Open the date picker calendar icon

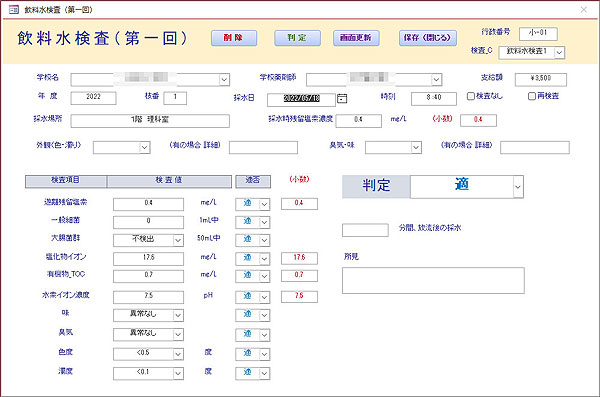(342, 99)
